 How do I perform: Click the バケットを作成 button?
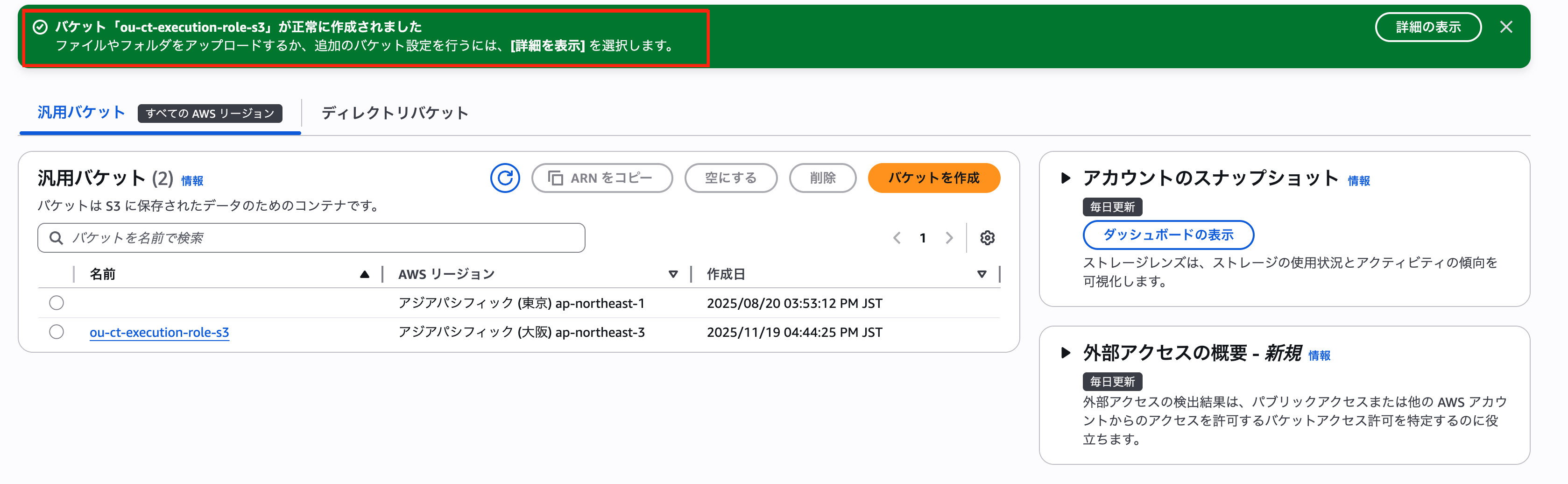point(934,178)
